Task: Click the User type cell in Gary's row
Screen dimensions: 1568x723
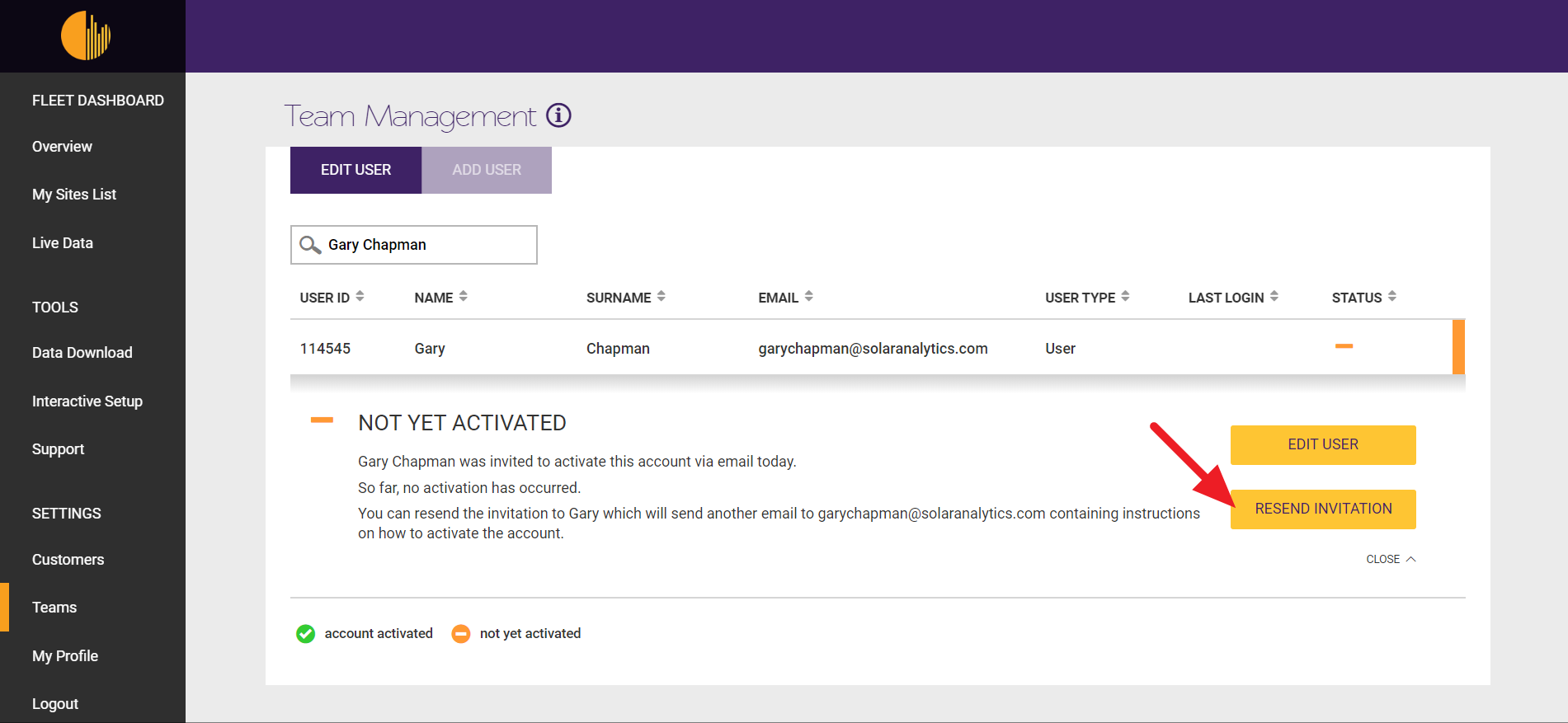Action: (1060, 349)
